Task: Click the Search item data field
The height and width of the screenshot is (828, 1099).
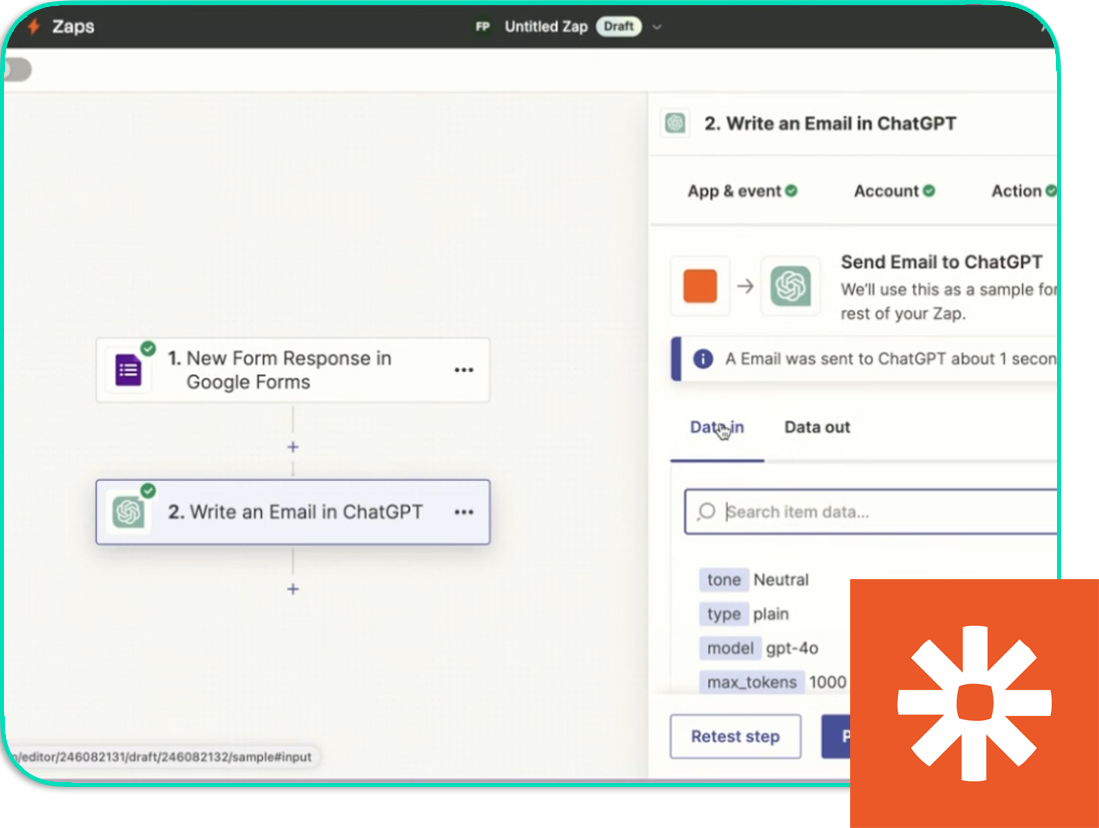Action: point(871,512)
